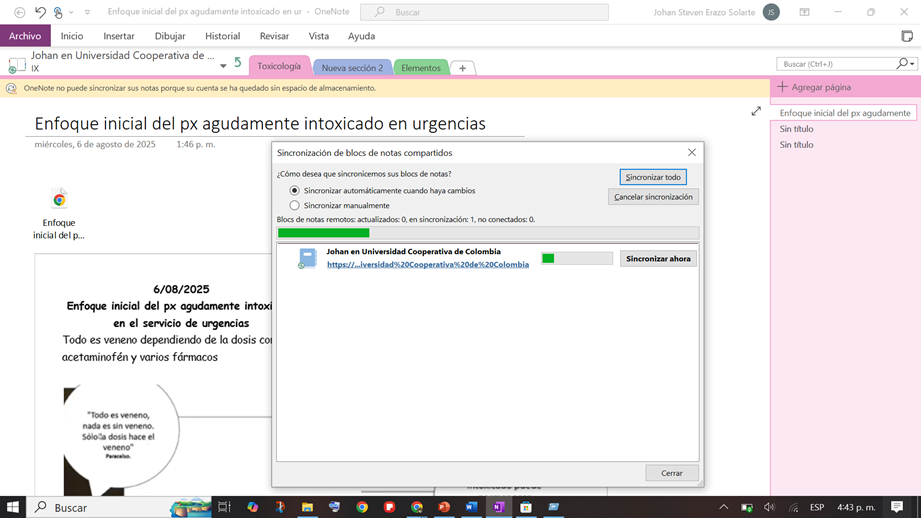Open Task View in taskbar
The height and width of the screenshot is (518, 921).
click(224, 507)
